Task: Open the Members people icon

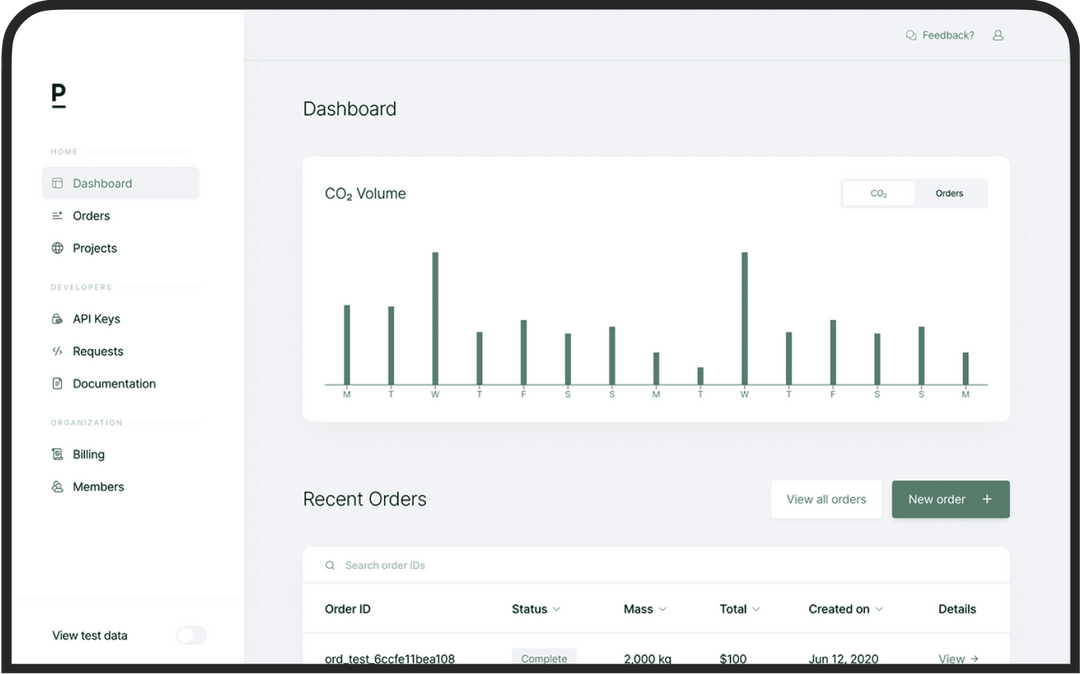Action: 57,487
